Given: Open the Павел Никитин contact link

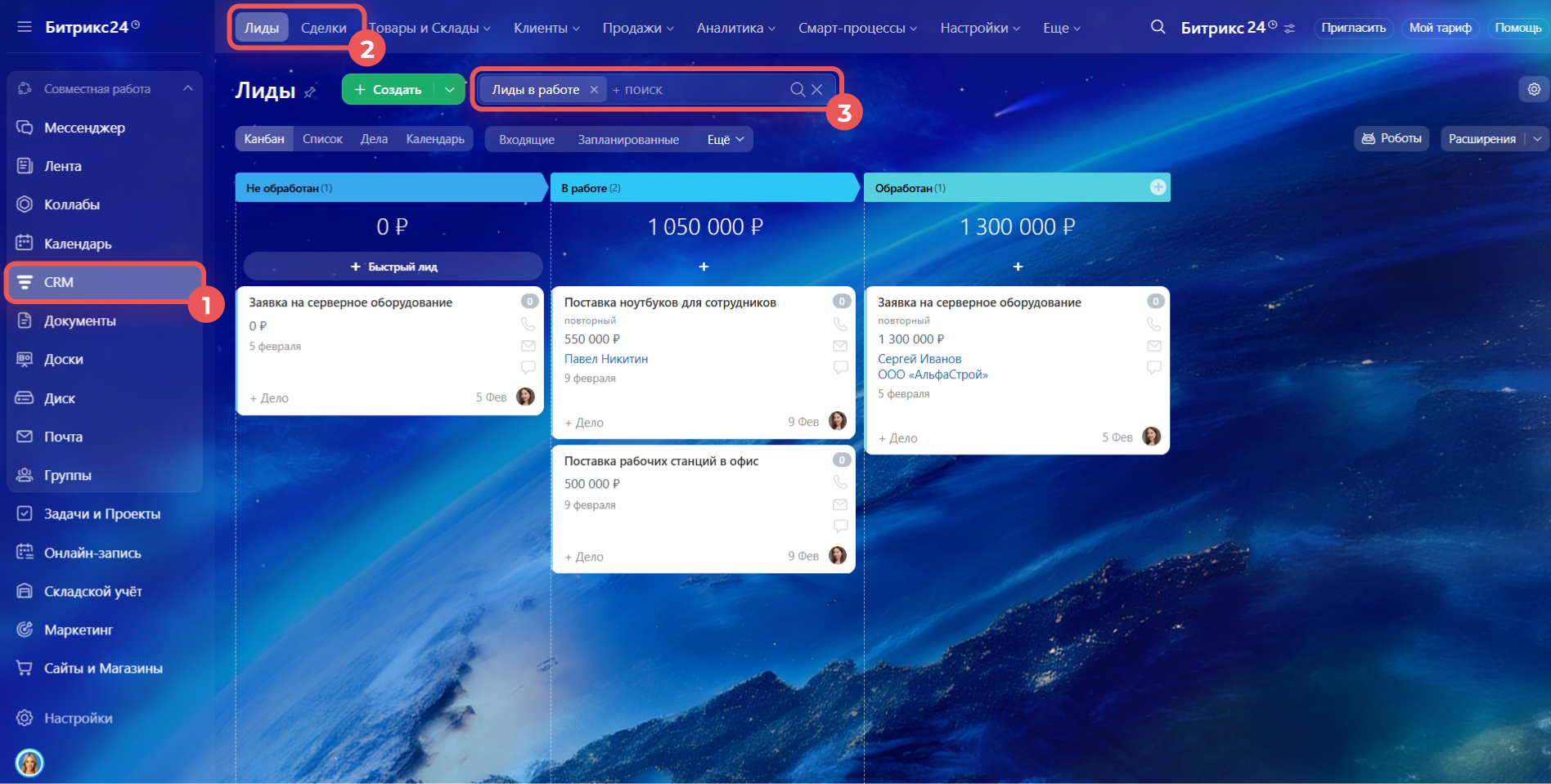Looking at the screenshot, I should (x=605, y=359).
